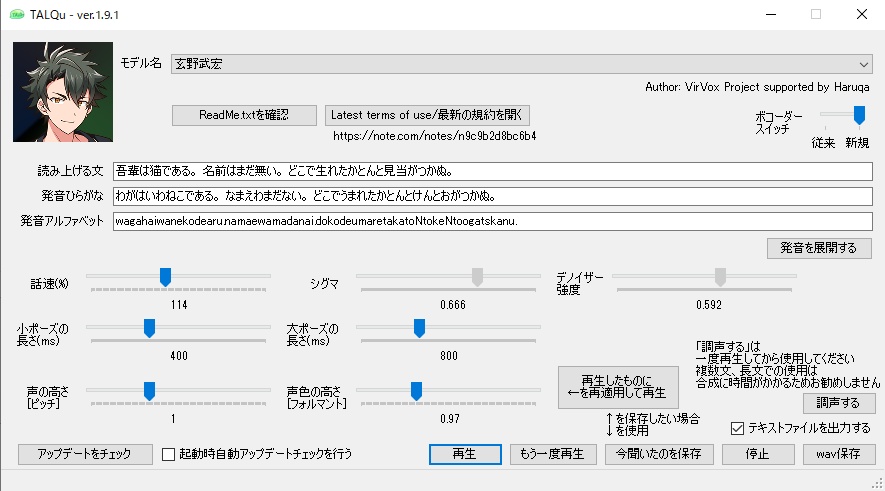Click the window resize grip corner

pos(878,484)
